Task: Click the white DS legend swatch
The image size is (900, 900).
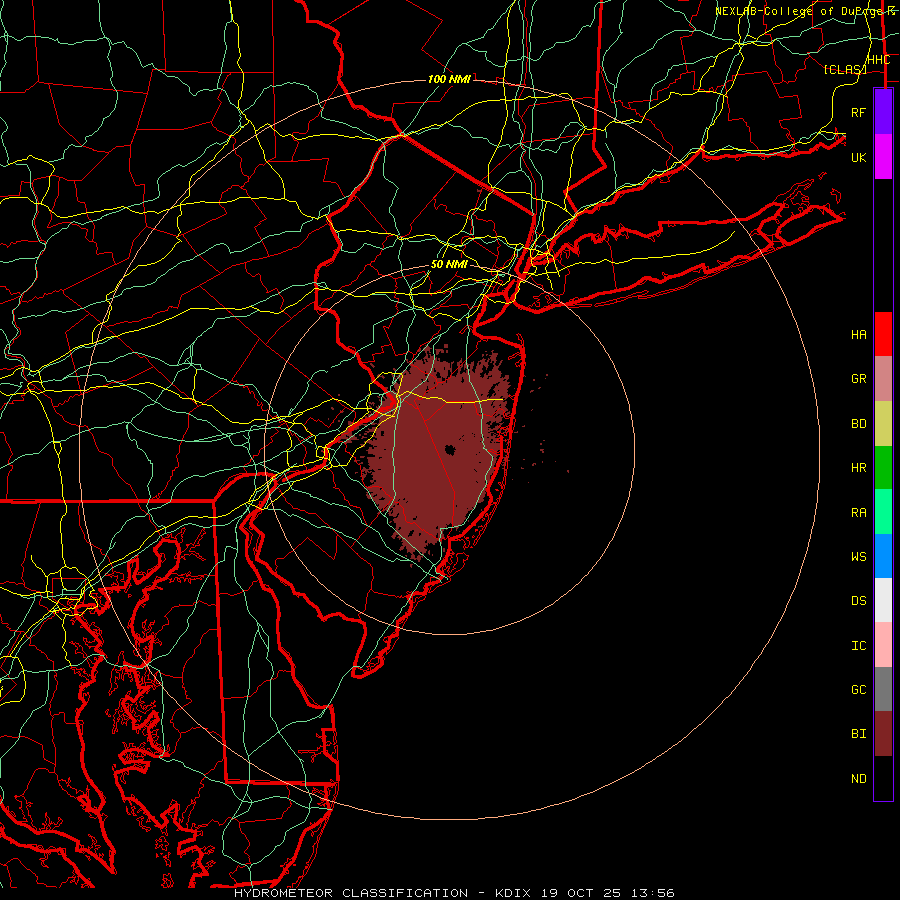Action: (883, 600)
